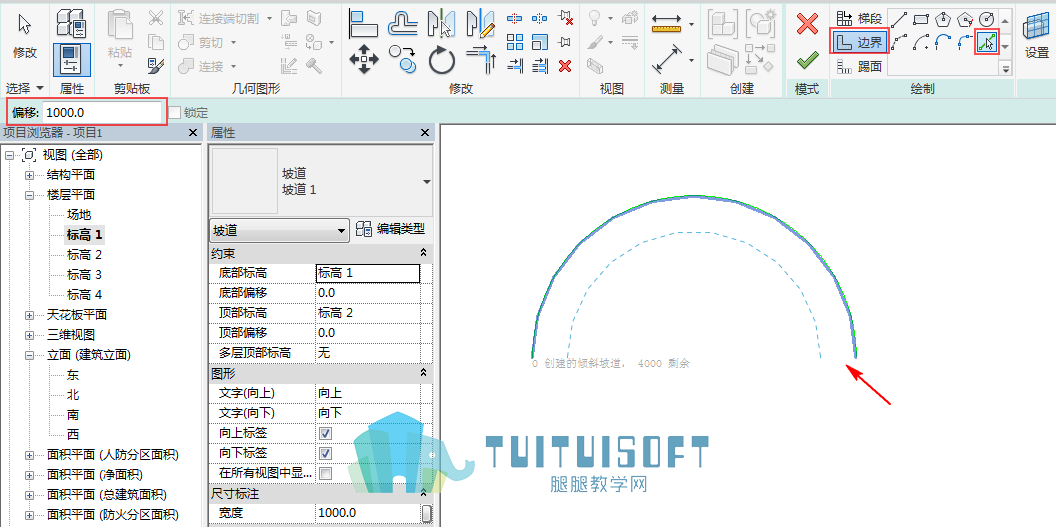
Task: Expand the 结构平面 tree node
Action: point(29,175)
